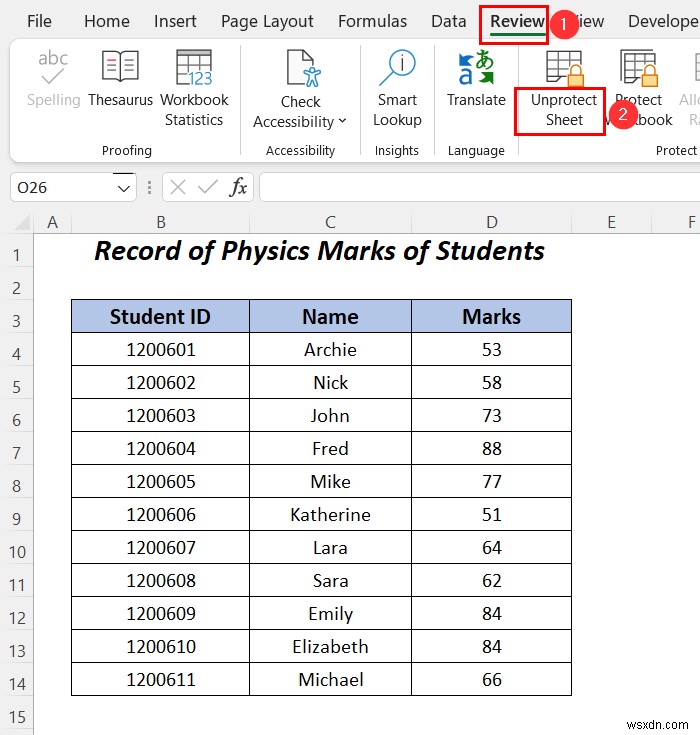The height and width of the screenshot is (735, 700).
Task: Click the Student ID header cell
Action: 160,316
